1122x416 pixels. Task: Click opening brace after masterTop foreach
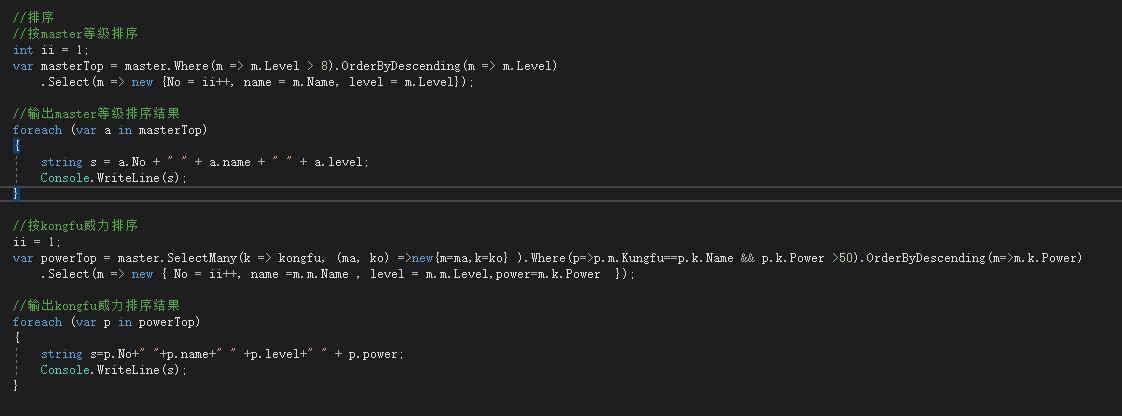16,146
